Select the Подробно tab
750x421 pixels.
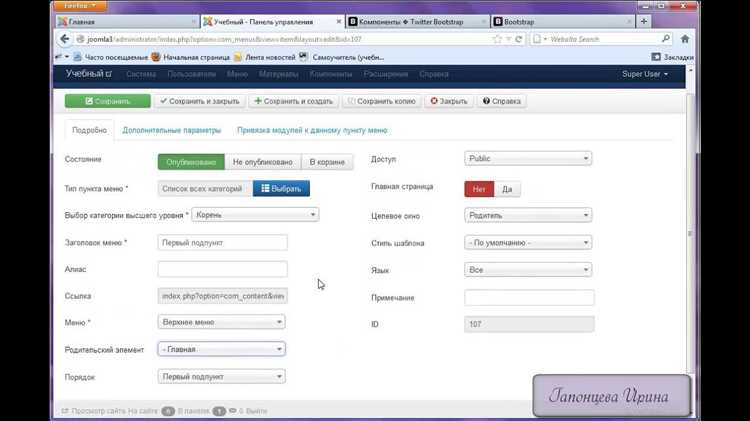pyautogui.click(x=89, y=130)
